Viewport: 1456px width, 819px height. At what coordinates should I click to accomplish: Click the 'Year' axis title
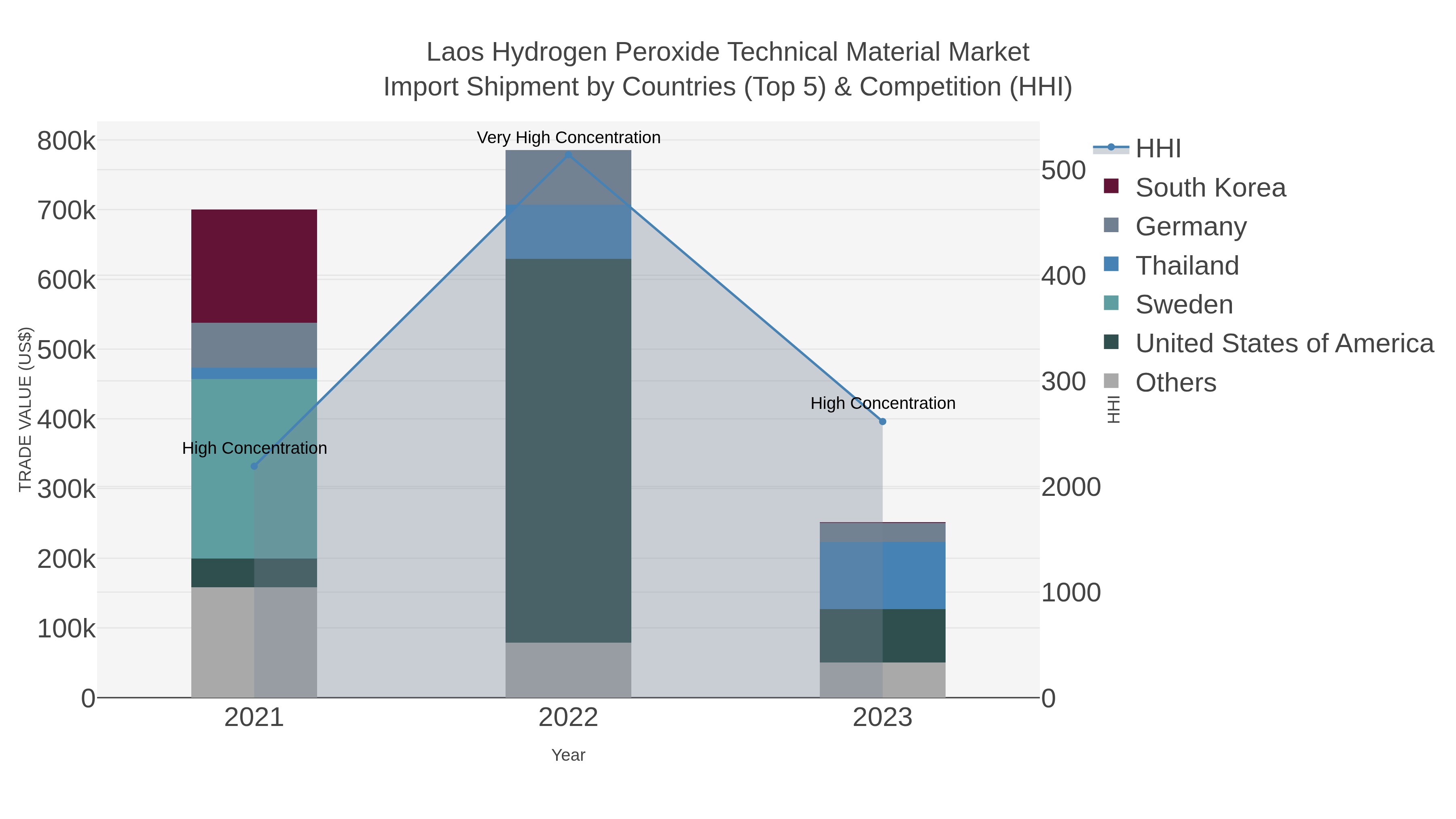coord(569,755)
